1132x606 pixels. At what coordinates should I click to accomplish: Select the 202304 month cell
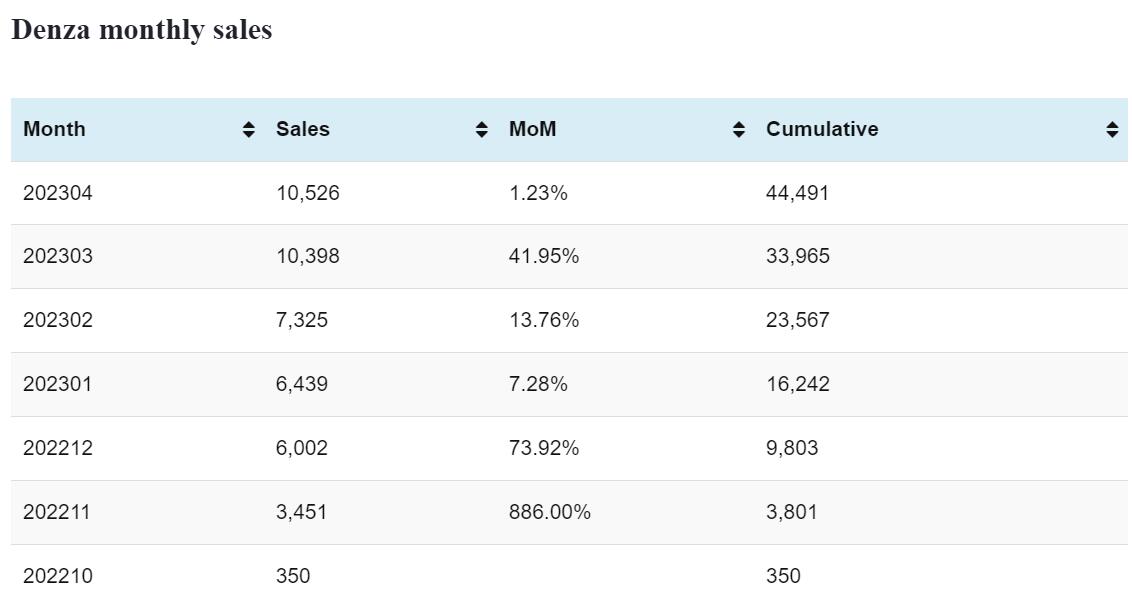pos(58,193)
